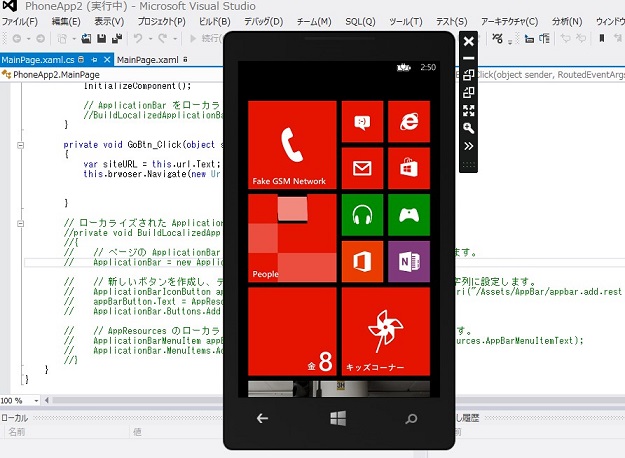Open the テスト(S) menu

pos(452,22)
